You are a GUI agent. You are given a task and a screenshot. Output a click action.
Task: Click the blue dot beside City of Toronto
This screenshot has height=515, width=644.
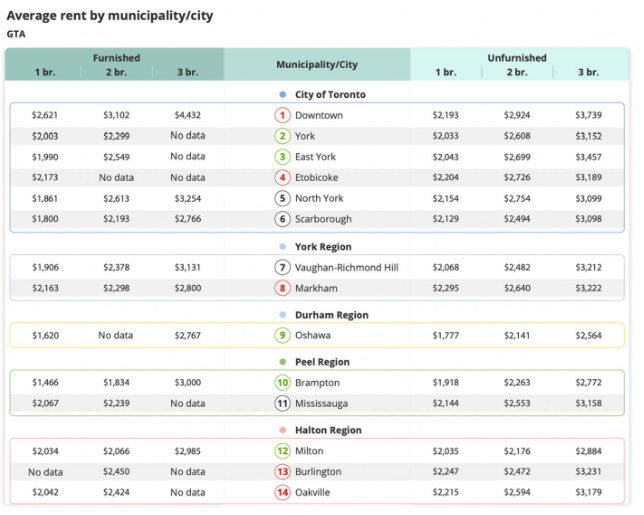coord(284,95)
